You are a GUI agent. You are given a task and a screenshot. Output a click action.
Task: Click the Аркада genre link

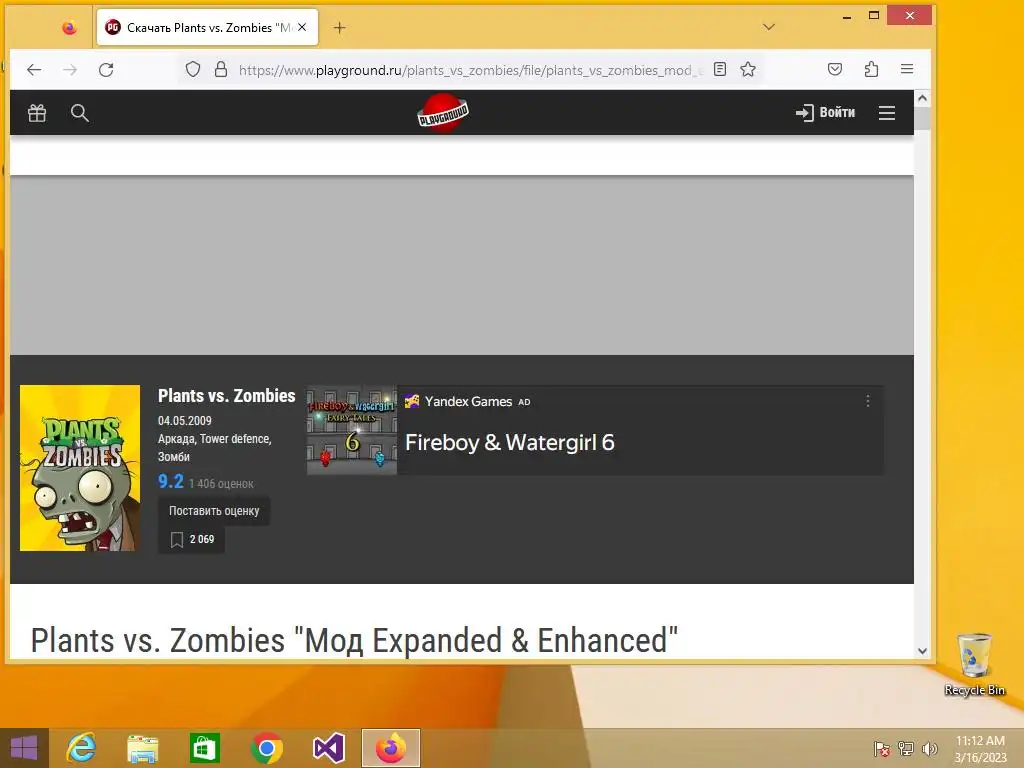click(x=176, y=439)
